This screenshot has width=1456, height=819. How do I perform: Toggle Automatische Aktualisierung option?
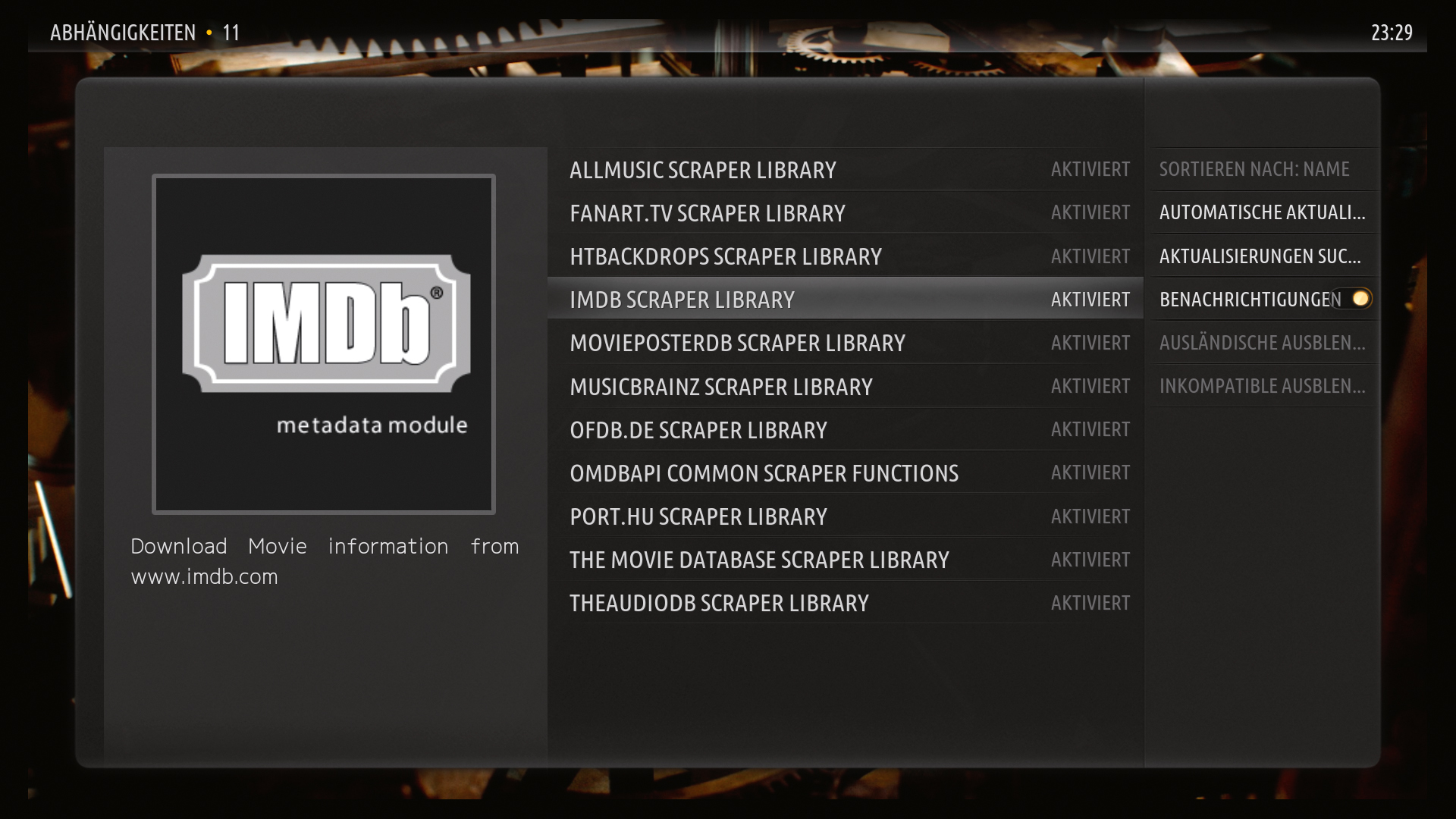click(x=1262, y=212)
